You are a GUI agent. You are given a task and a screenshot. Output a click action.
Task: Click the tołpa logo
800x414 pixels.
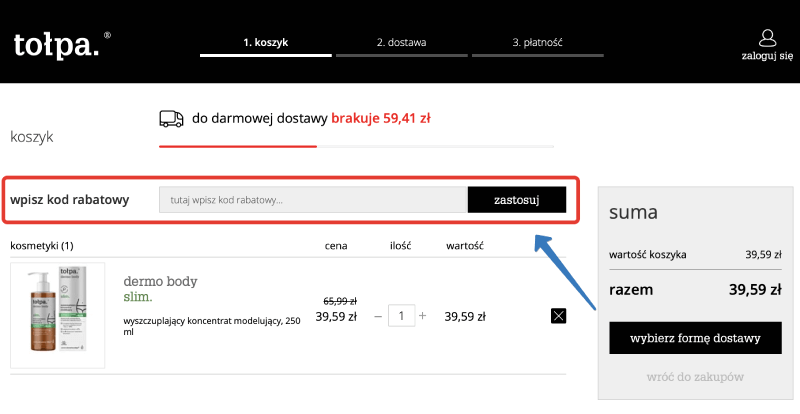click(57, 44)
